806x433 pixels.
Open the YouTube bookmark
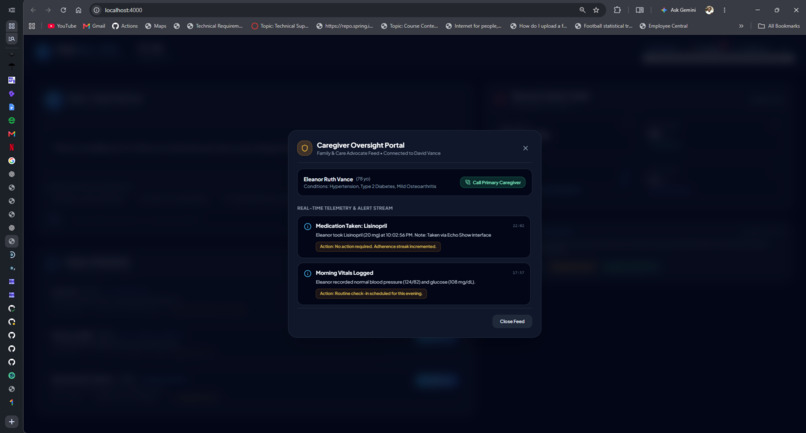click(62, 26)
